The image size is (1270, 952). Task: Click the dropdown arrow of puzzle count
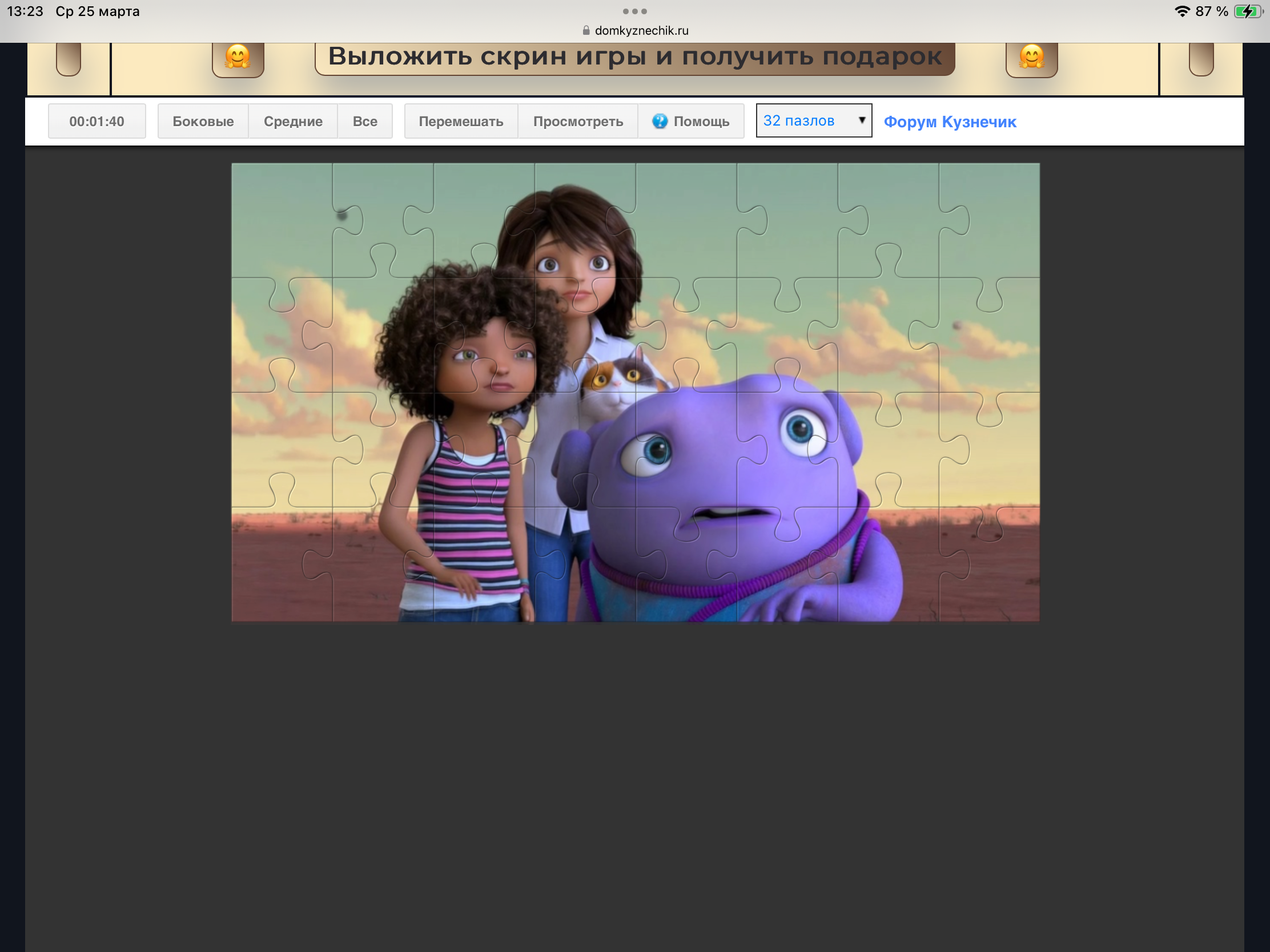(861, 120)
